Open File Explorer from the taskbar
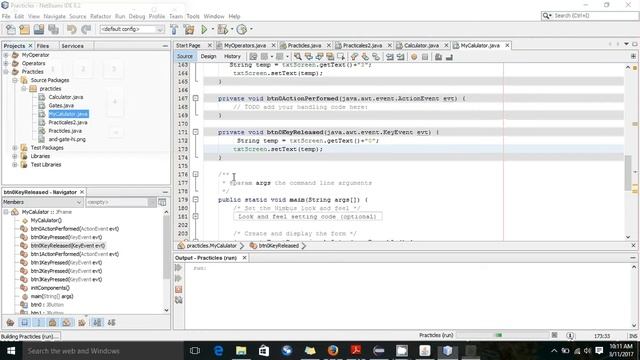640x360 pixels. click(x=241, y=351)
